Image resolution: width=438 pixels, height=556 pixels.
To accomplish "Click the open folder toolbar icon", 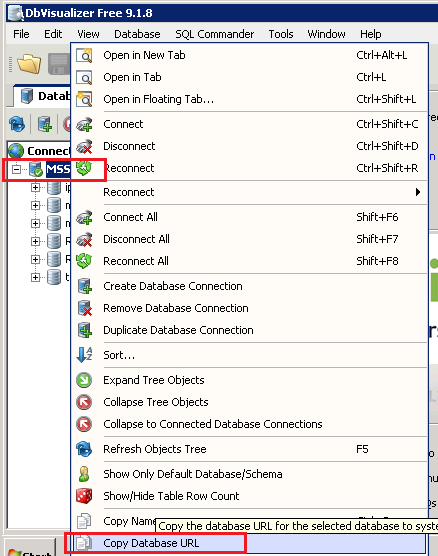I will pyautogui.click(x=29, y=63).
